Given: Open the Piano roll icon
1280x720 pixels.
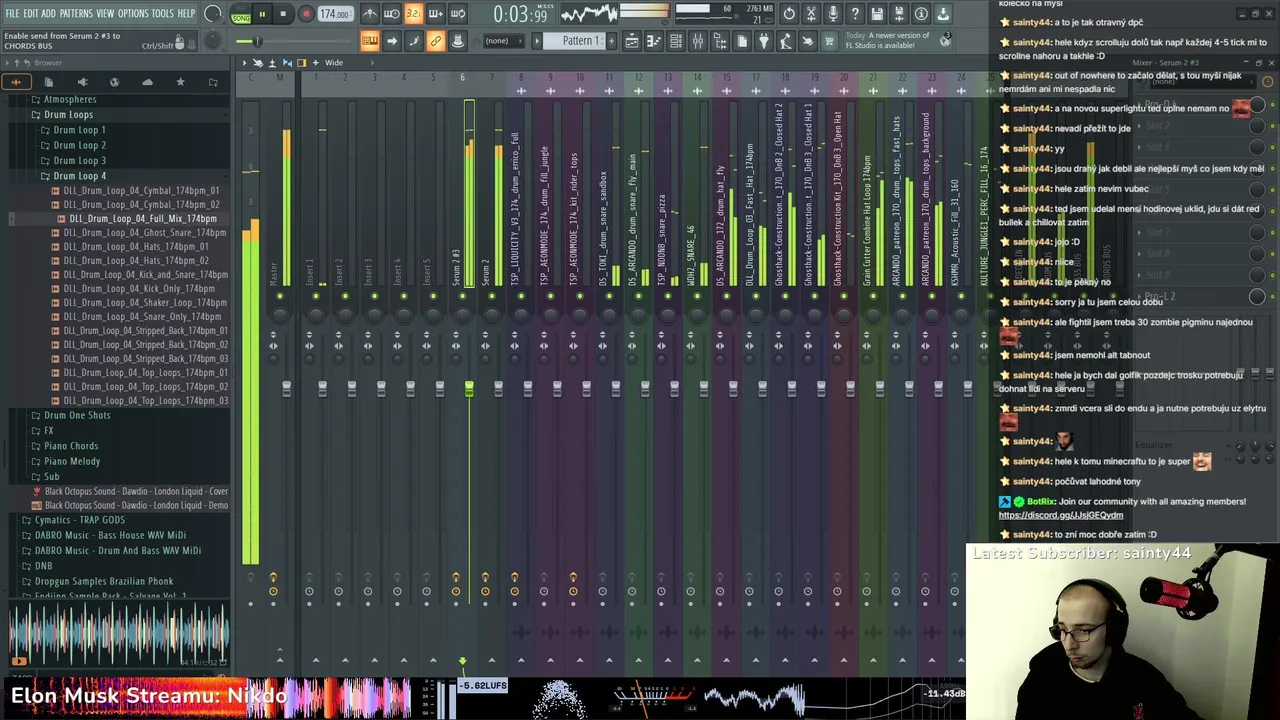Looking at the screenshot, I should pyautogui.click(x=654, y=41).
